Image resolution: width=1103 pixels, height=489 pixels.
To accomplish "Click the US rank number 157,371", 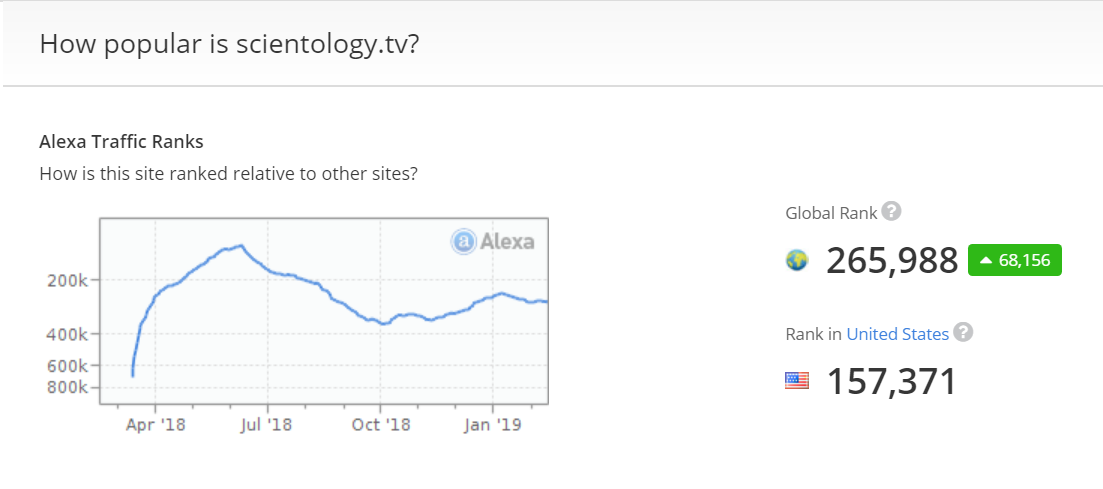I will 891,381.
